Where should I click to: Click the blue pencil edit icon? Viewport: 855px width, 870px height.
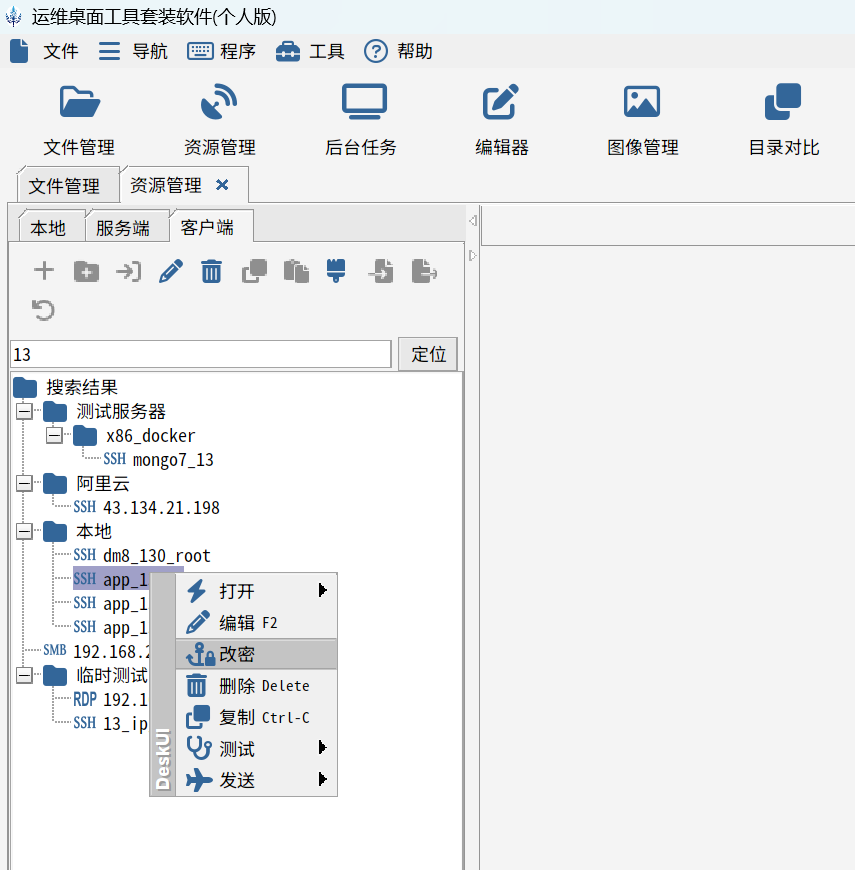tap(171, 271)
